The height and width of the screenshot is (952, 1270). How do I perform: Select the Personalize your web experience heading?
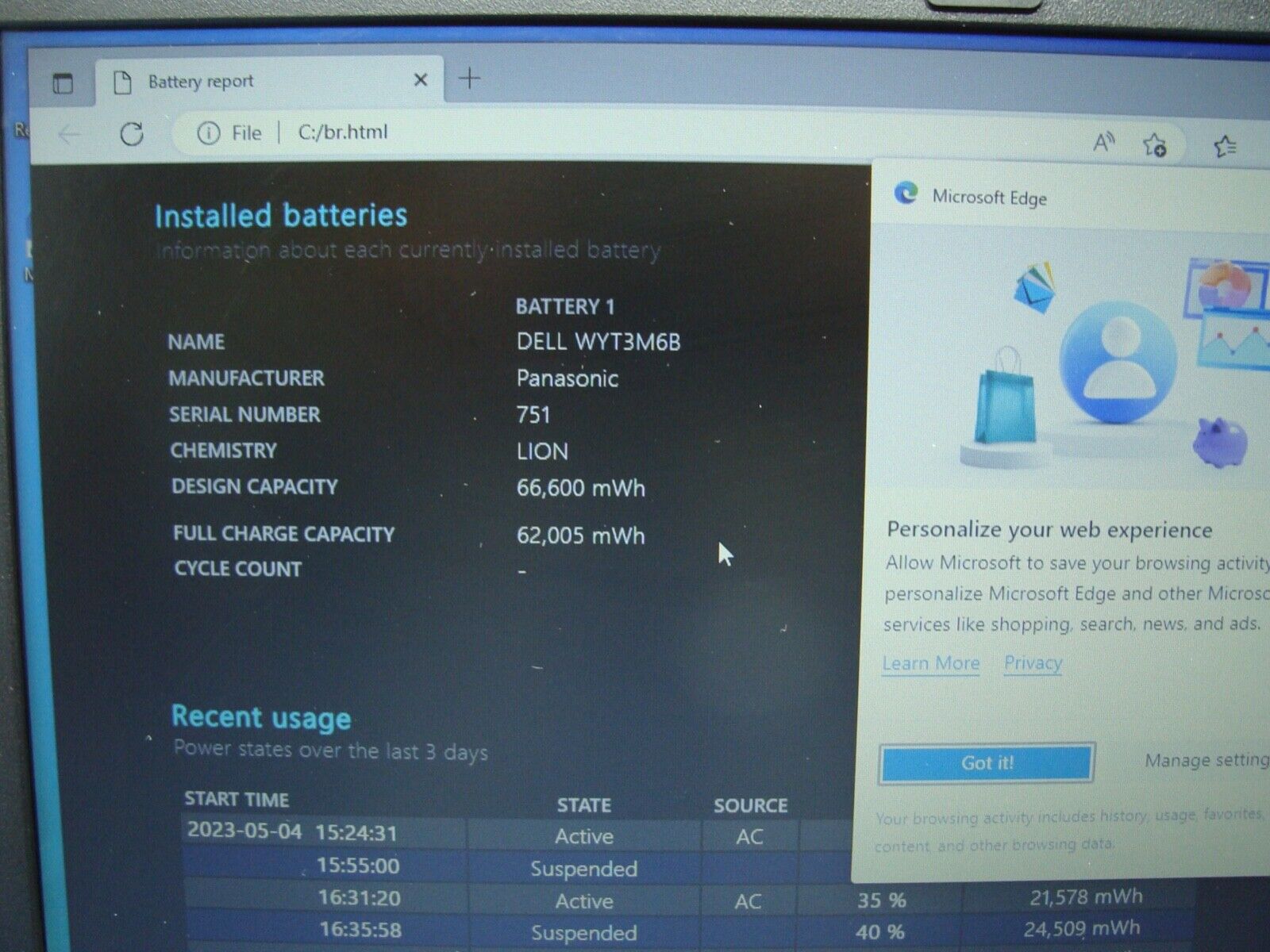[x=1049, y=530]
